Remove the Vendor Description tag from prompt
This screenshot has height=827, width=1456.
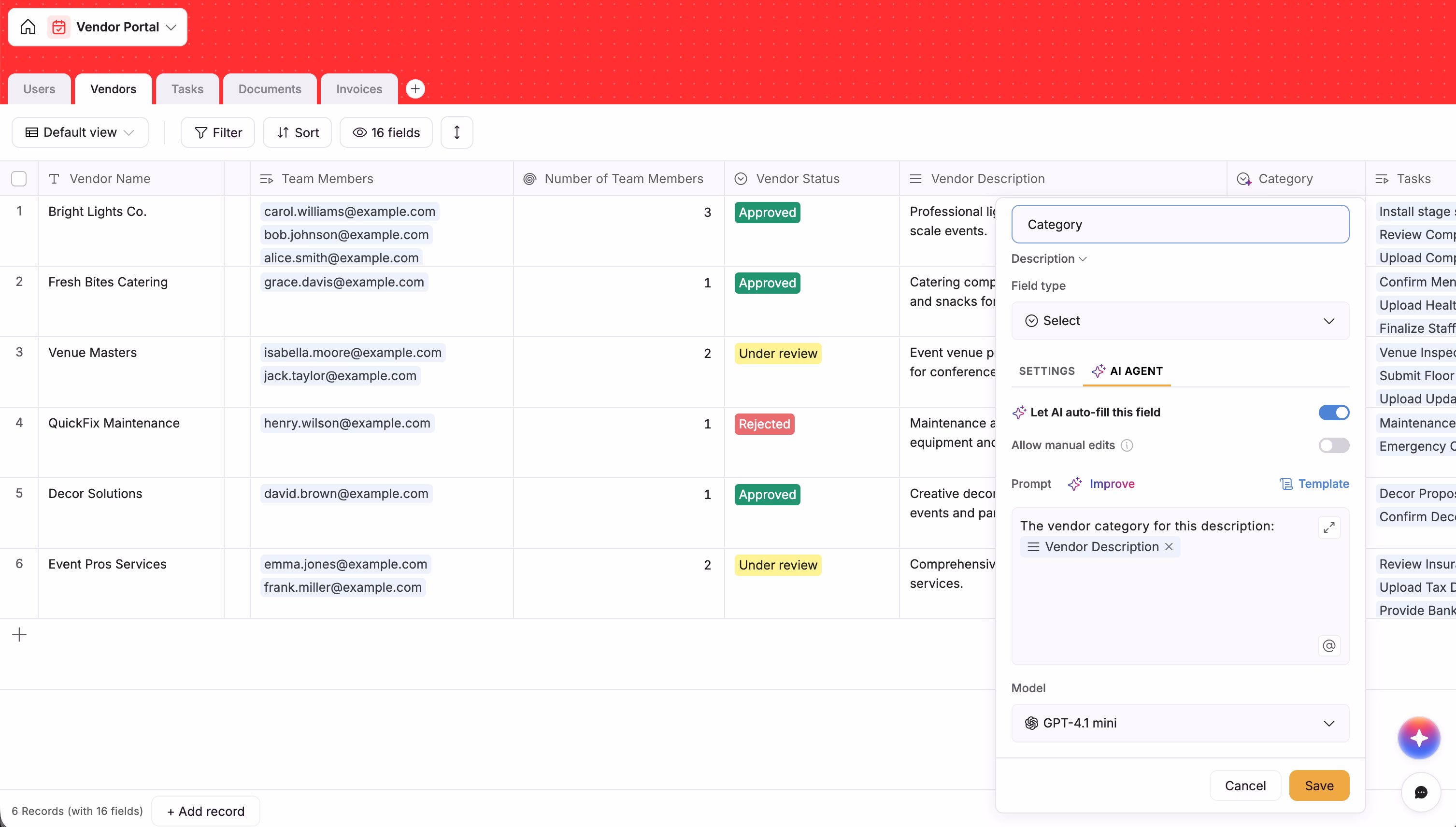click(1169, 546)
